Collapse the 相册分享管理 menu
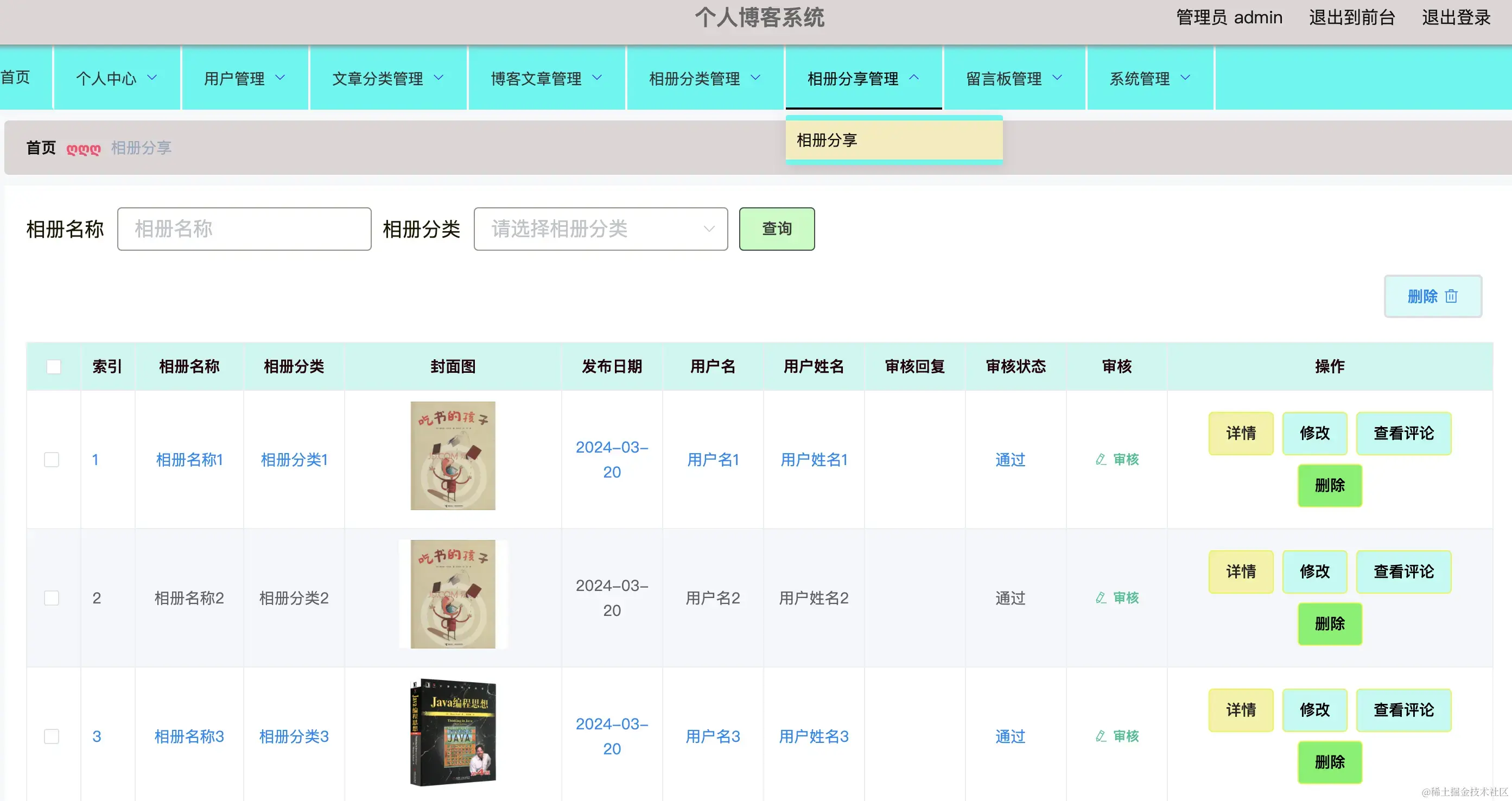The image size is (1512, 801). [x=862, y=78]
